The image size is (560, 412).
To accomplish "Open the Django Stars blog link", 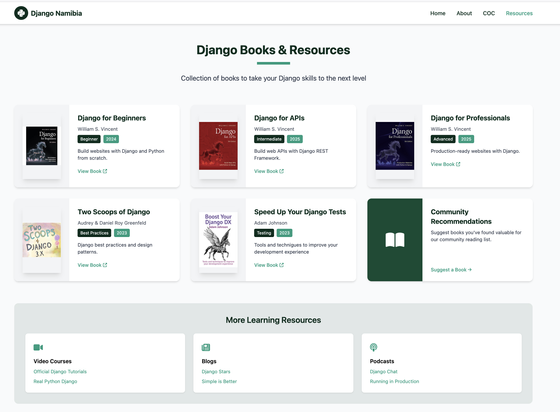I will click(216, 372).
